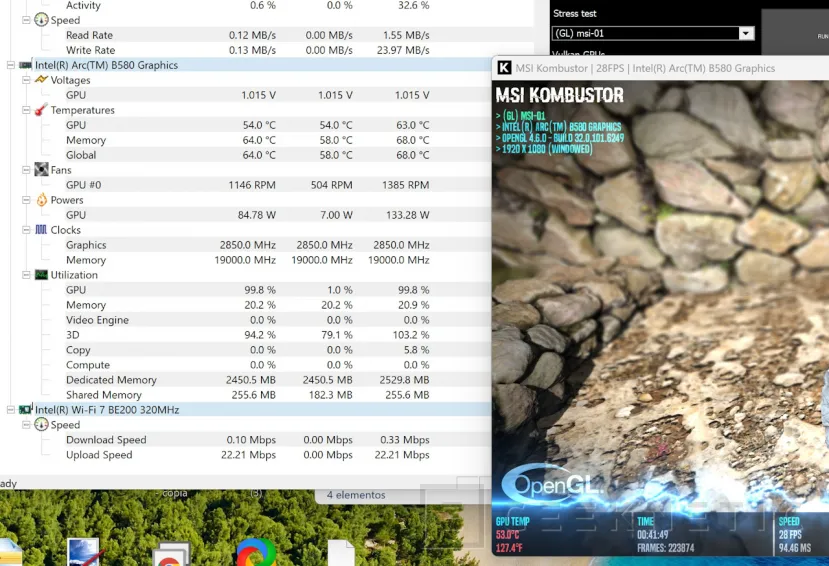Collapse the Temperatures branch
This screenshot has width=829, height=566.
[26, 110]
